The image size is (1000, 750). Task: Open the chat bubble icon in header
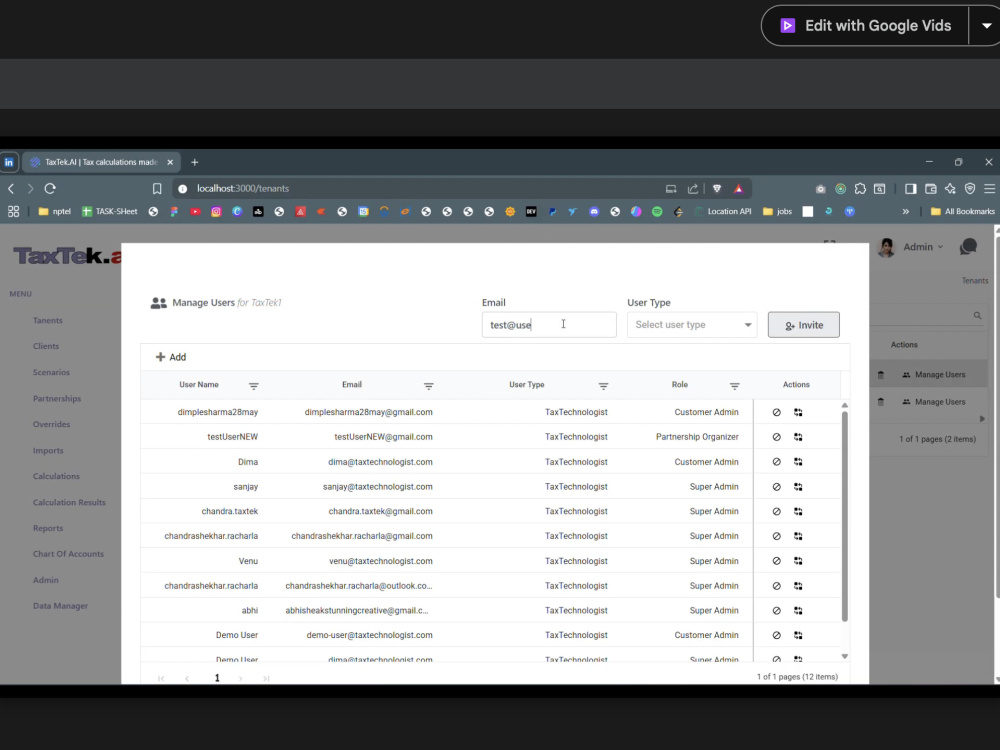tap(968, 247)
